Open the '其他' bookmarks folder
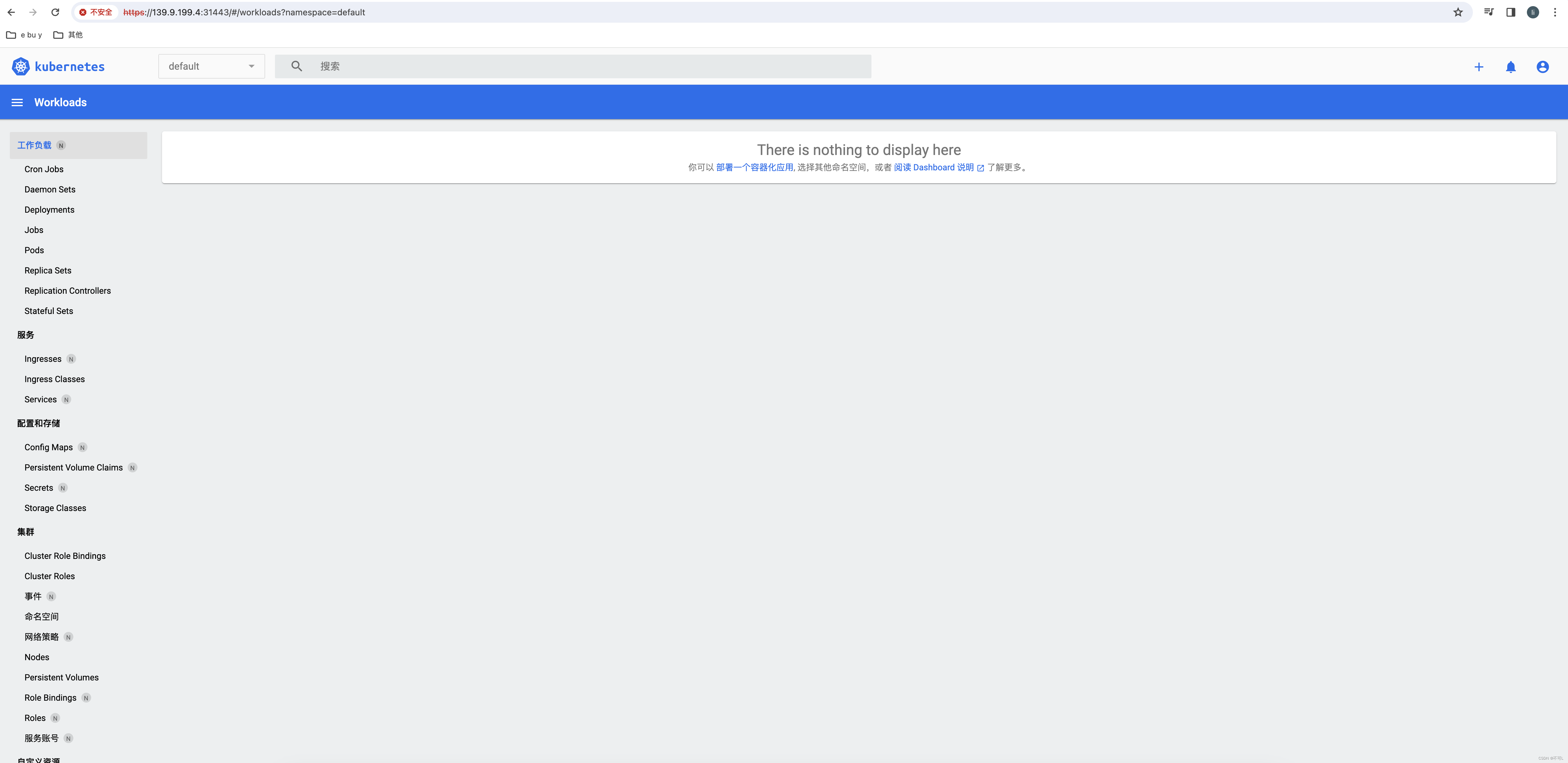 coord(68,35)
